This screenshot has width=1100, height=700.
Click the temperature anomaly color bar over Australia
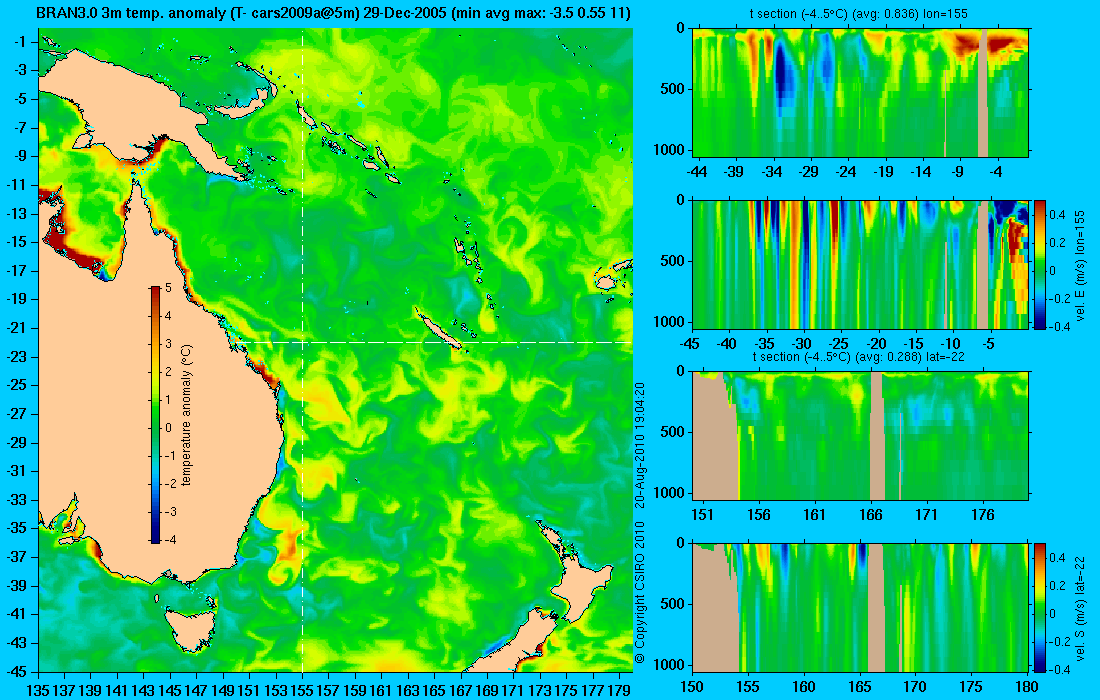pos(155,414)
